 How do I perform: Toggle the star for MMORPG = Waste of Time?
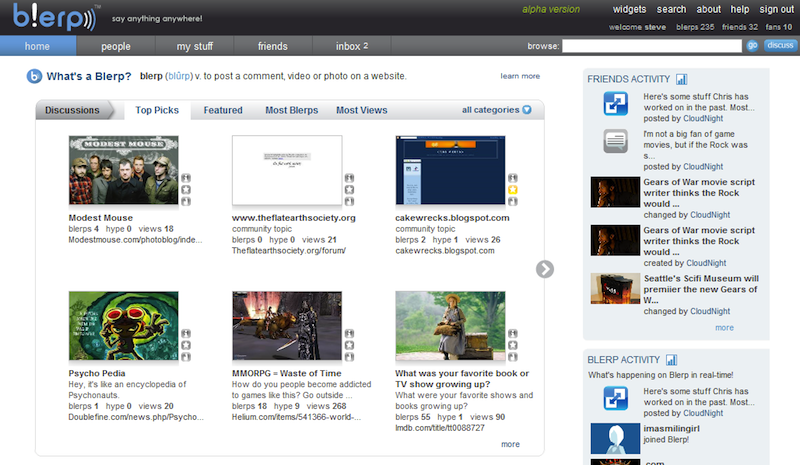pyautogui.click(x=349, y=345)
